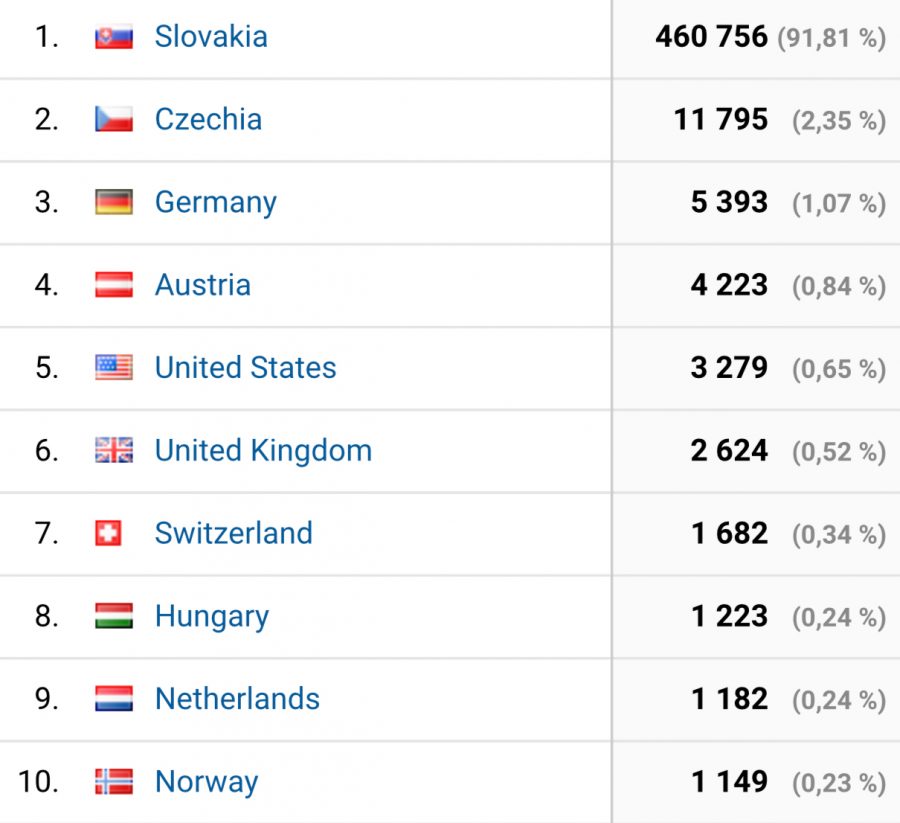Select the Hungary link

pyautogui.click(x=212, y=617)
